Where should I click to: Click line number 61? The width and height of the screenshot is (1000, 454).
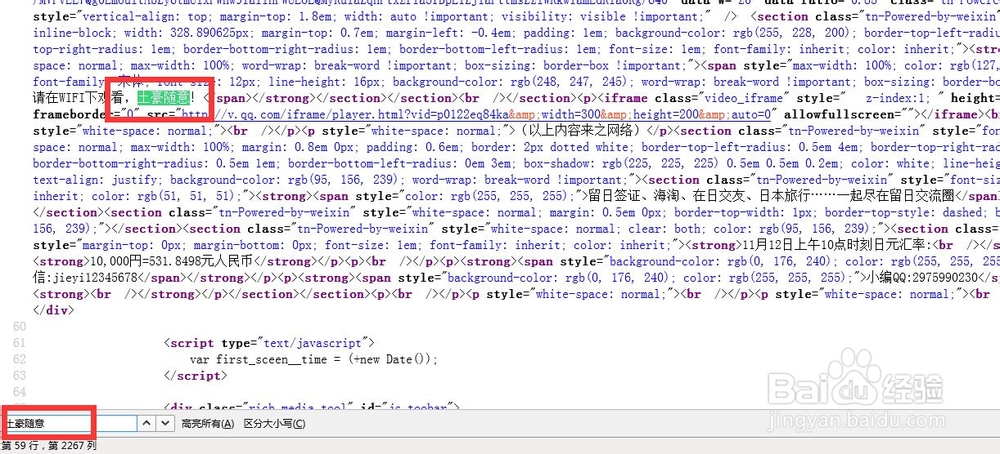pos(19,343)
